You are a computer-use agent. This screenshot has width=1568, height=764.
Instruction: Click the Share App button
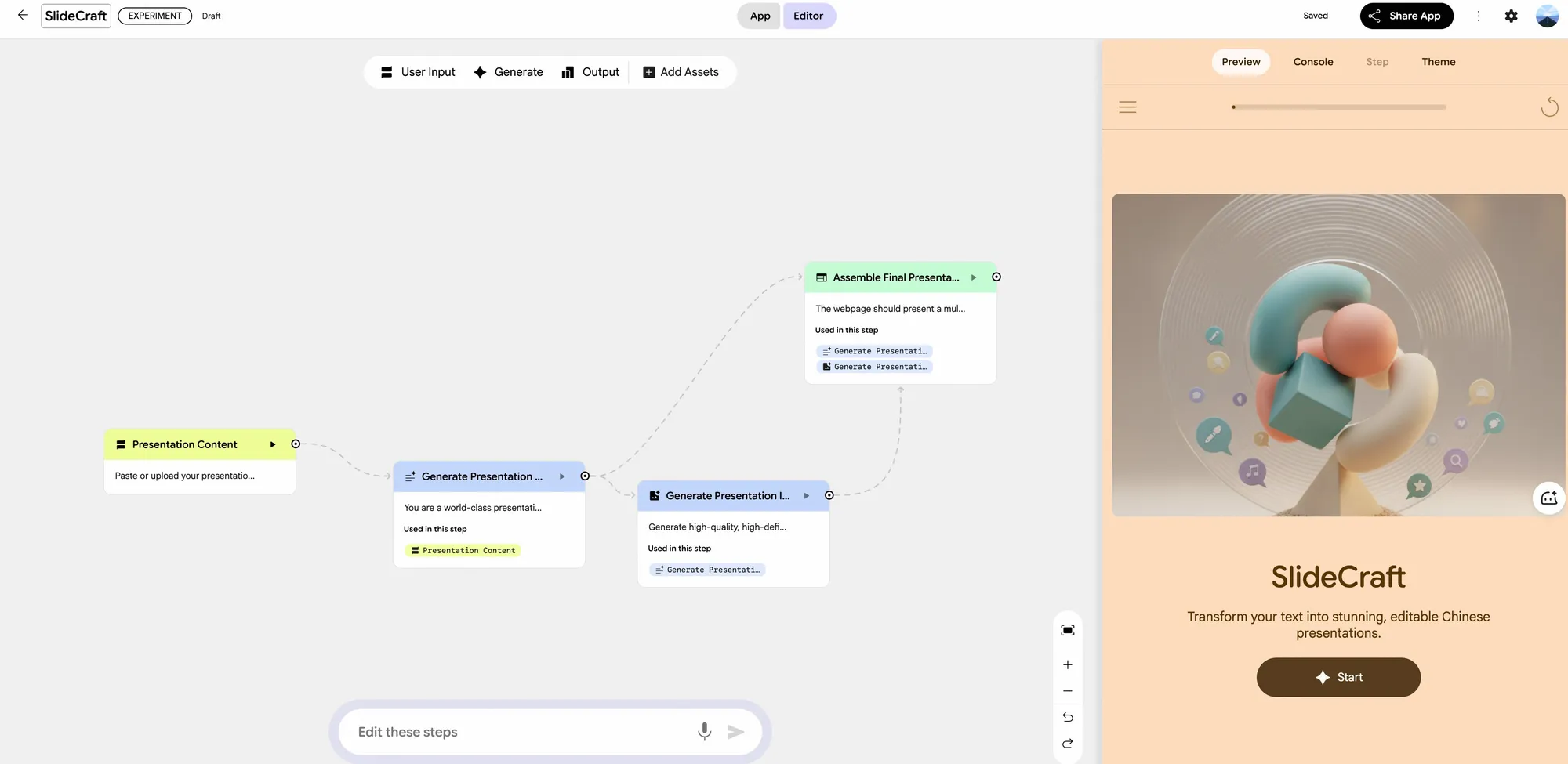[1406, 16]
